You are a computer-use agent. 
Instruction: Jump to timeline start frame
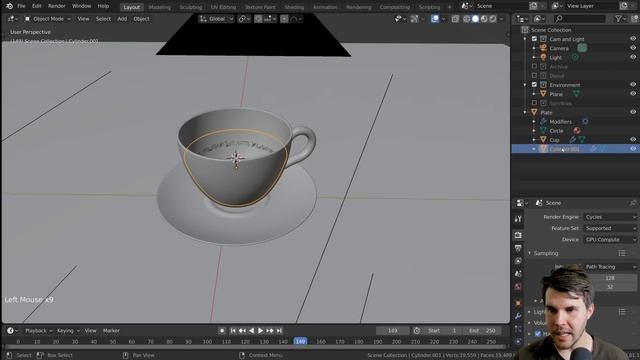coord(233,331)
